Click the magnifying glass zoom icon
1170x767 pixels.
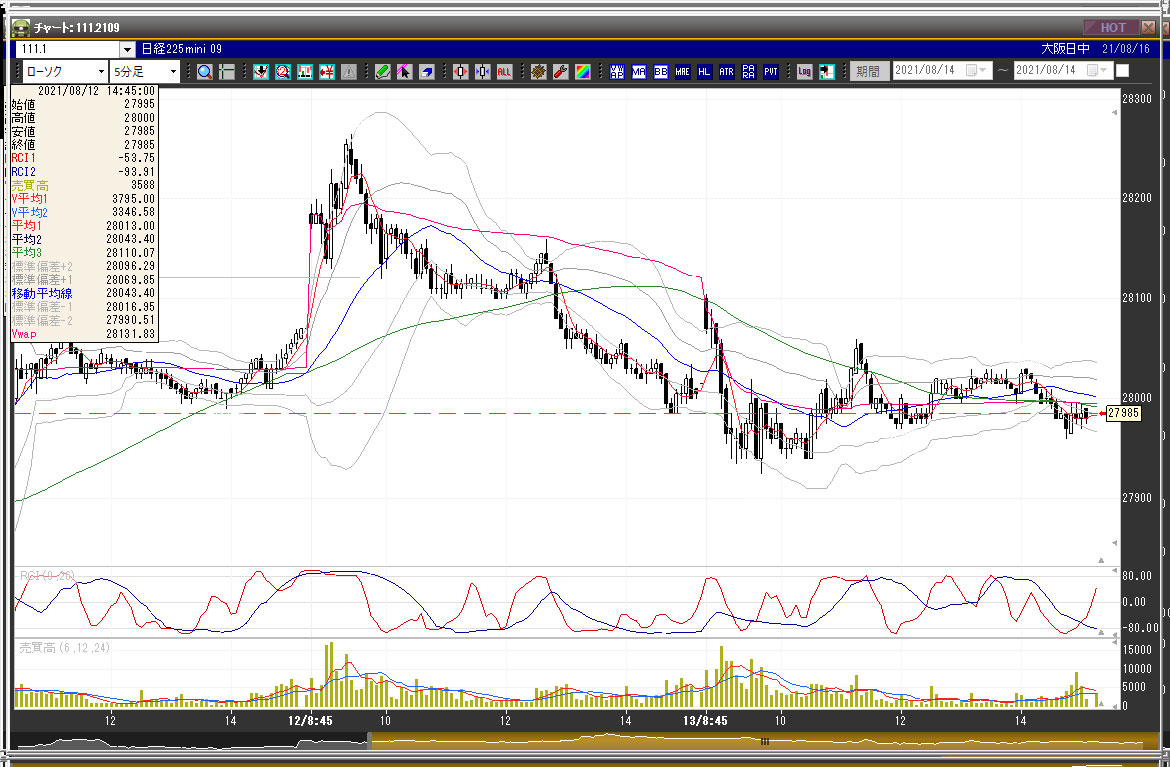coord(204,71)
